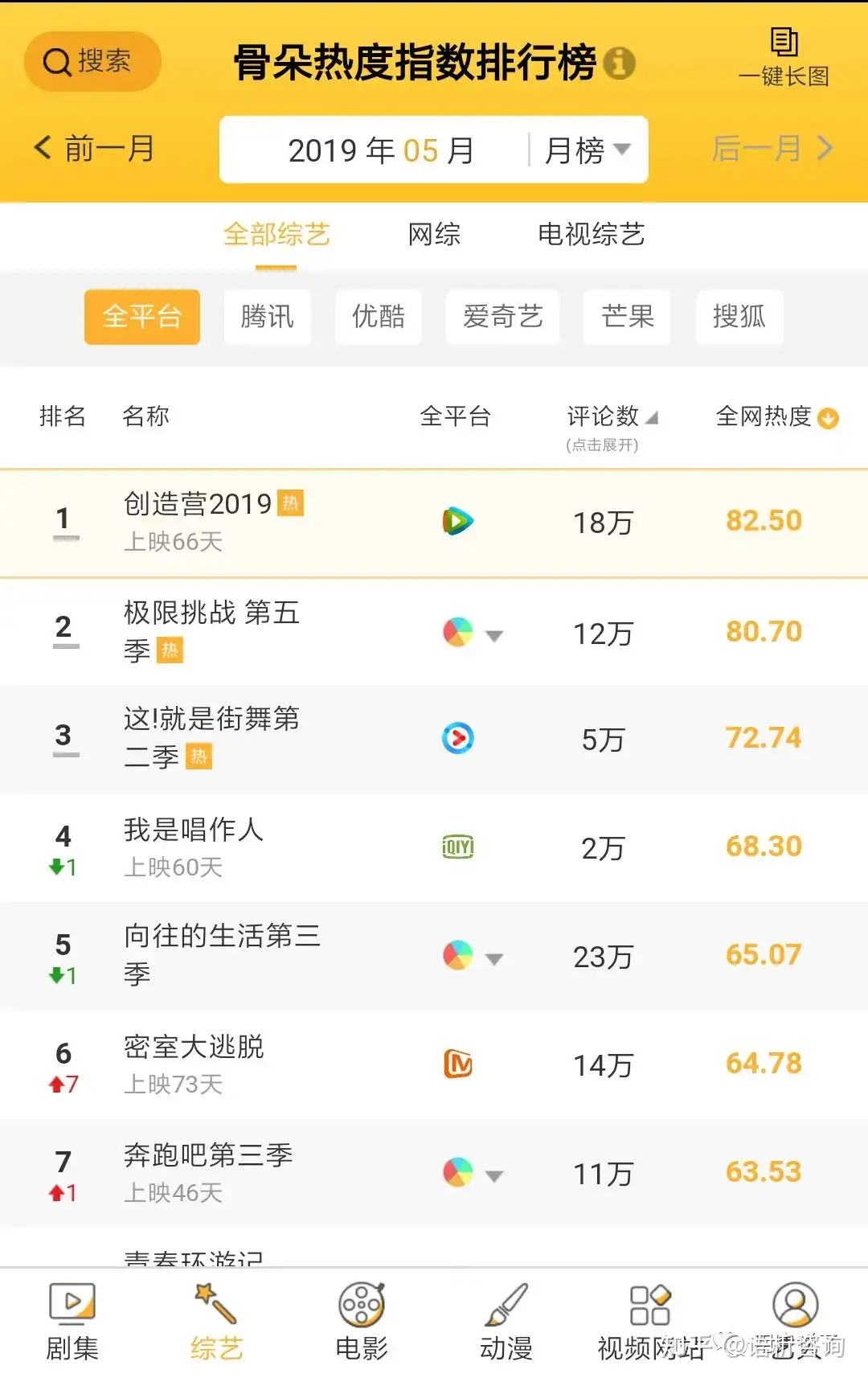The width and height of the screenshot is (868, 1382).
Task: Open the 动漫 brush icon
Action: 506,1304
